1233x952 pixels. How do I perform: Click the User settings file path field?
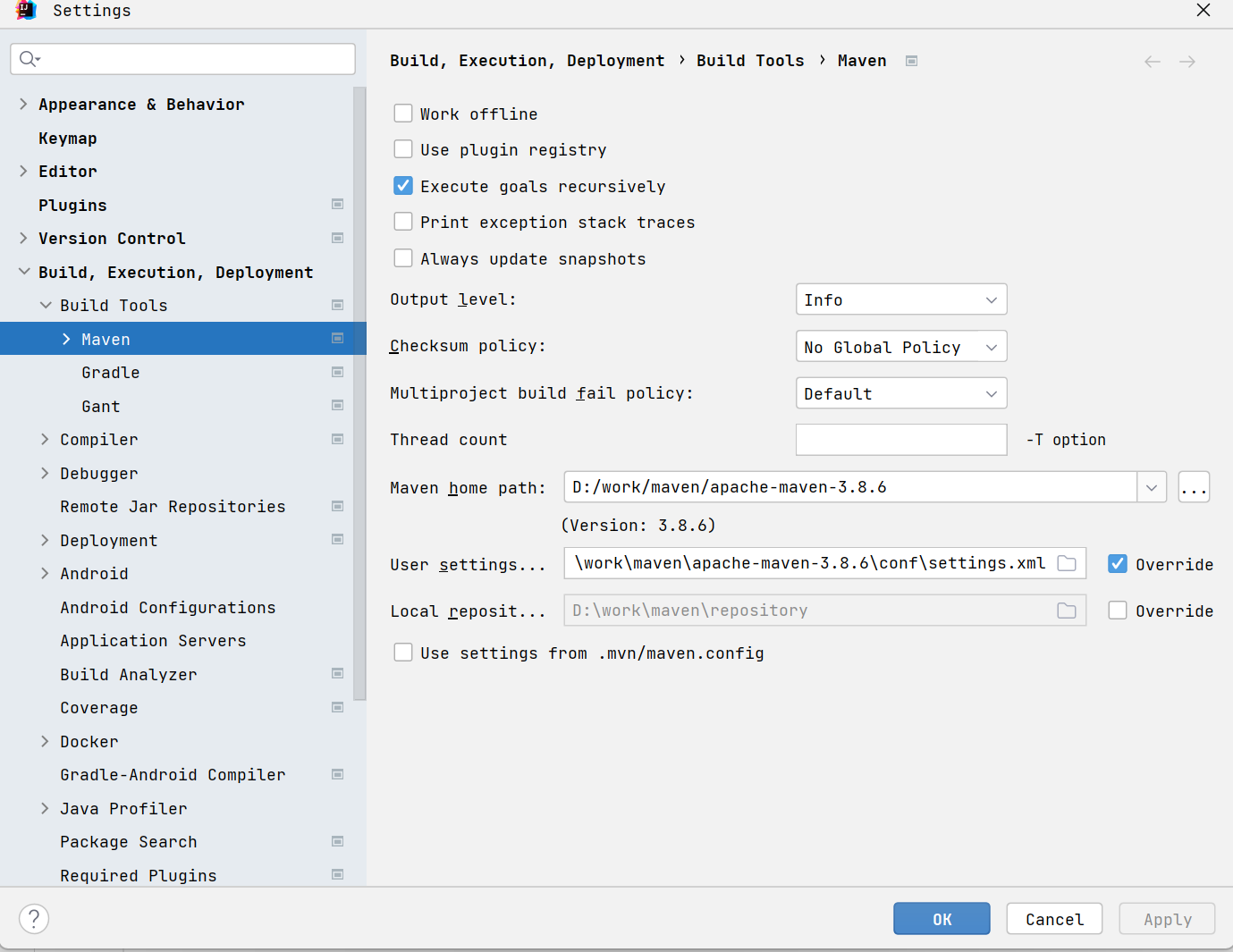point(825,563)
